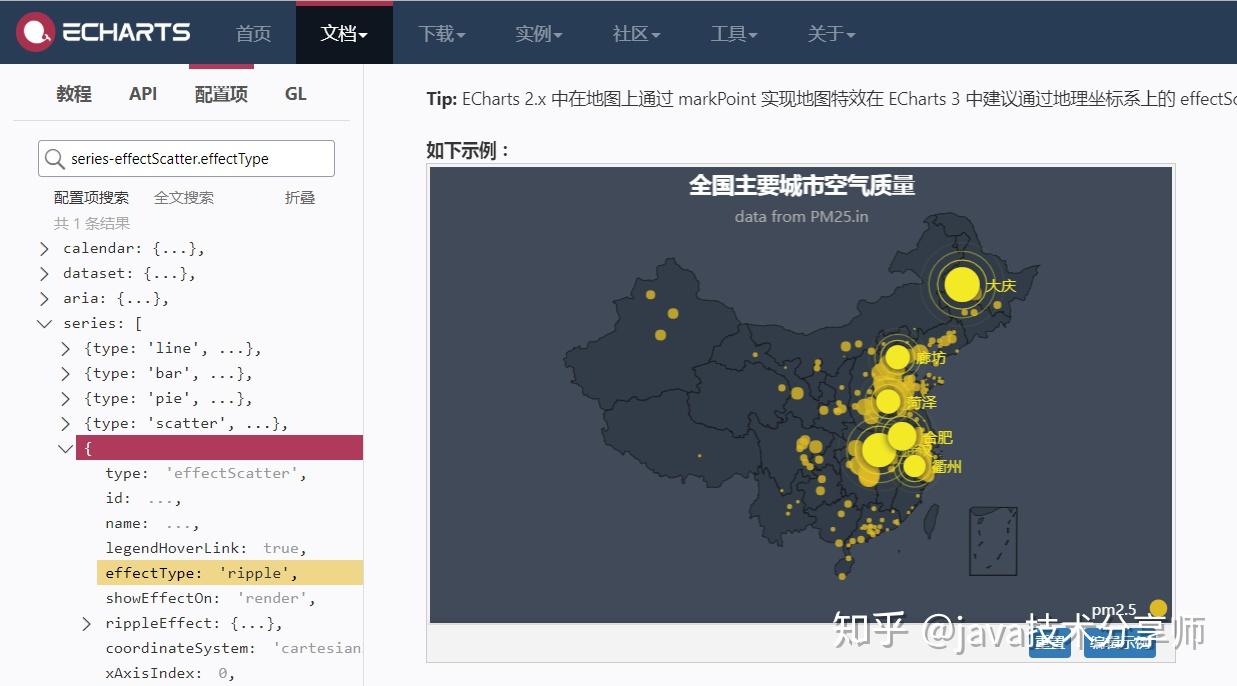Click the 编辑示例 button
Image resolution: width=1237 pixels, height=686 pixels.
[1119, 645]
